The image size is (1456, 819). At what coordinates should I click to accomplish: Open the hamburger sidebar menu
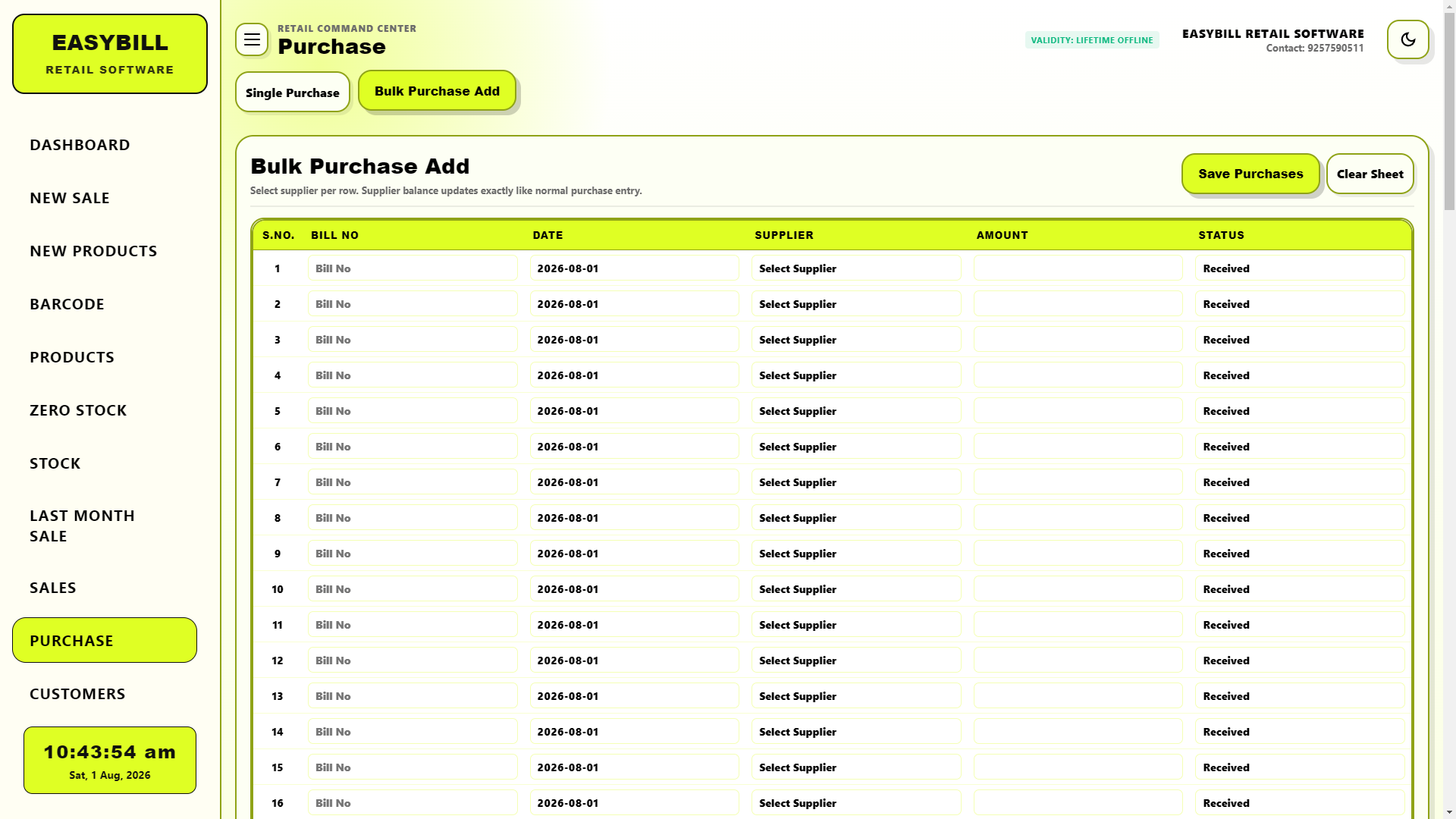[x=252, y=39]
